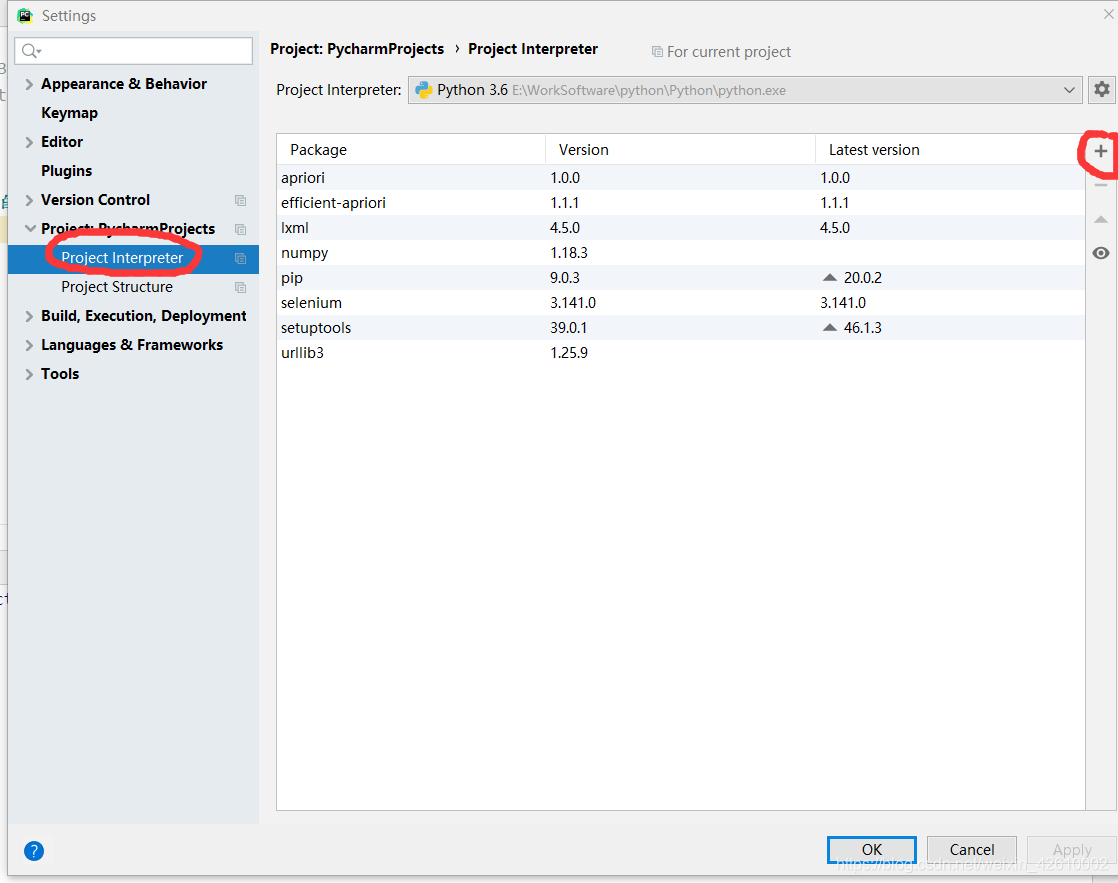Screen dimensions: 1118x883
Task: Expand Languages & Frameworks section
Action: [29, 345]
